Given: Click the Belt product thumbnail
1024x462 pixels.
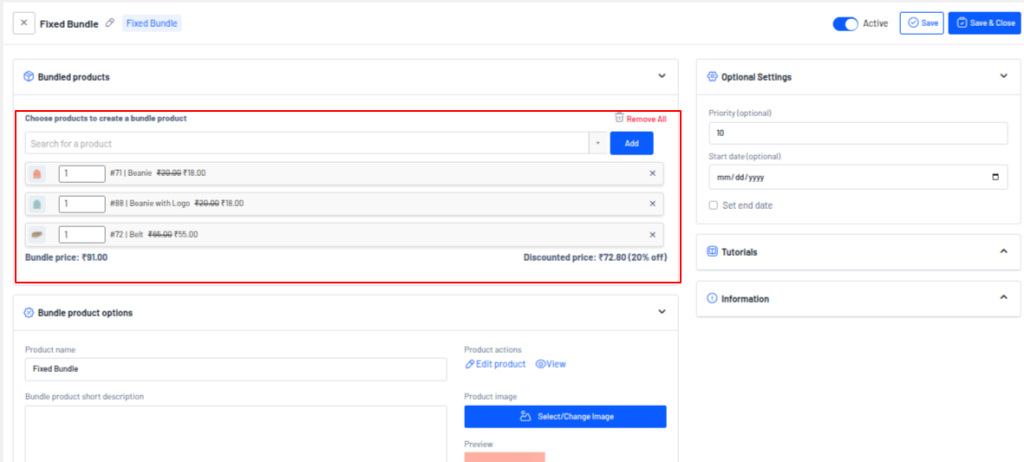Looking at the screenshot, I should (x=37, y=235).
